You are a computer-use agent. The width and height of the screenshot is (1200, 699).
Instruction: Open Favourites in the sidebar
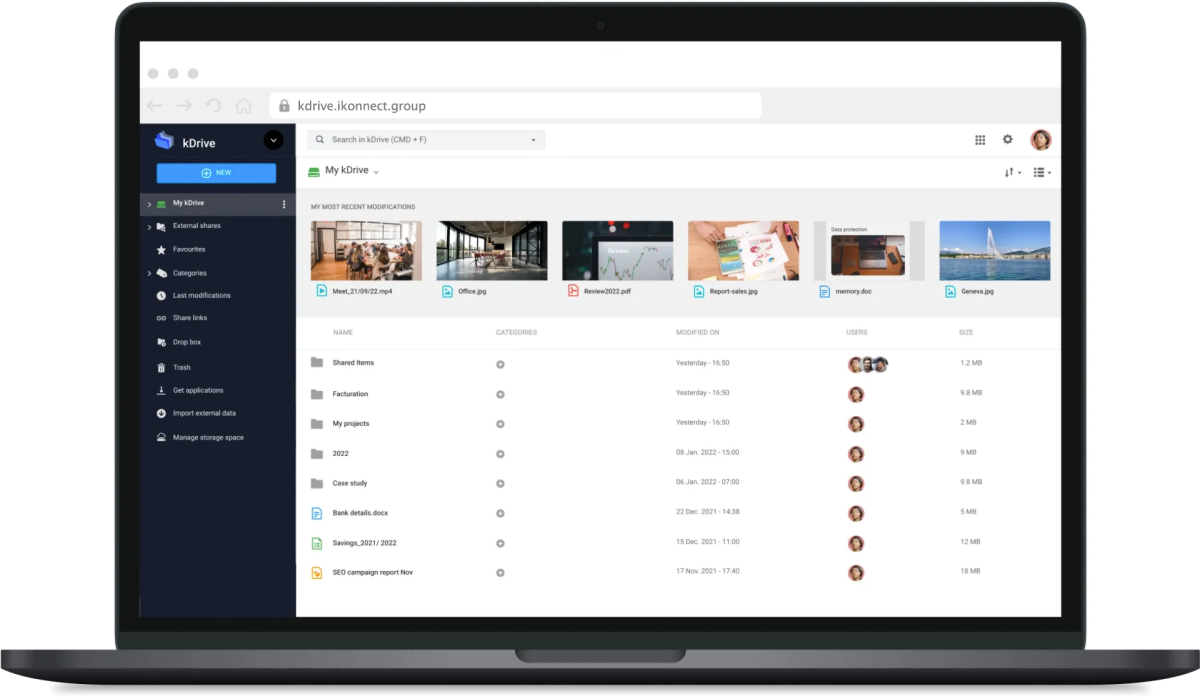pyautogui.click(x=189, y=250)
